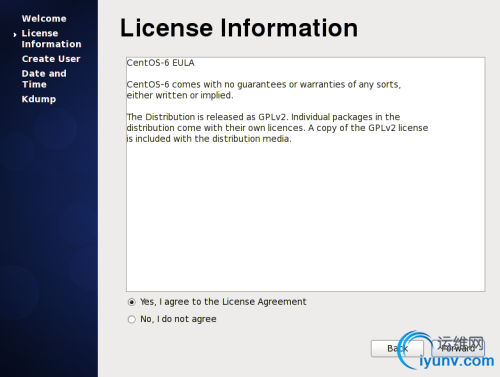Select License Information in sidebar
The height and width of the screenshot is (377, 500).
click(x=51, y=39)
